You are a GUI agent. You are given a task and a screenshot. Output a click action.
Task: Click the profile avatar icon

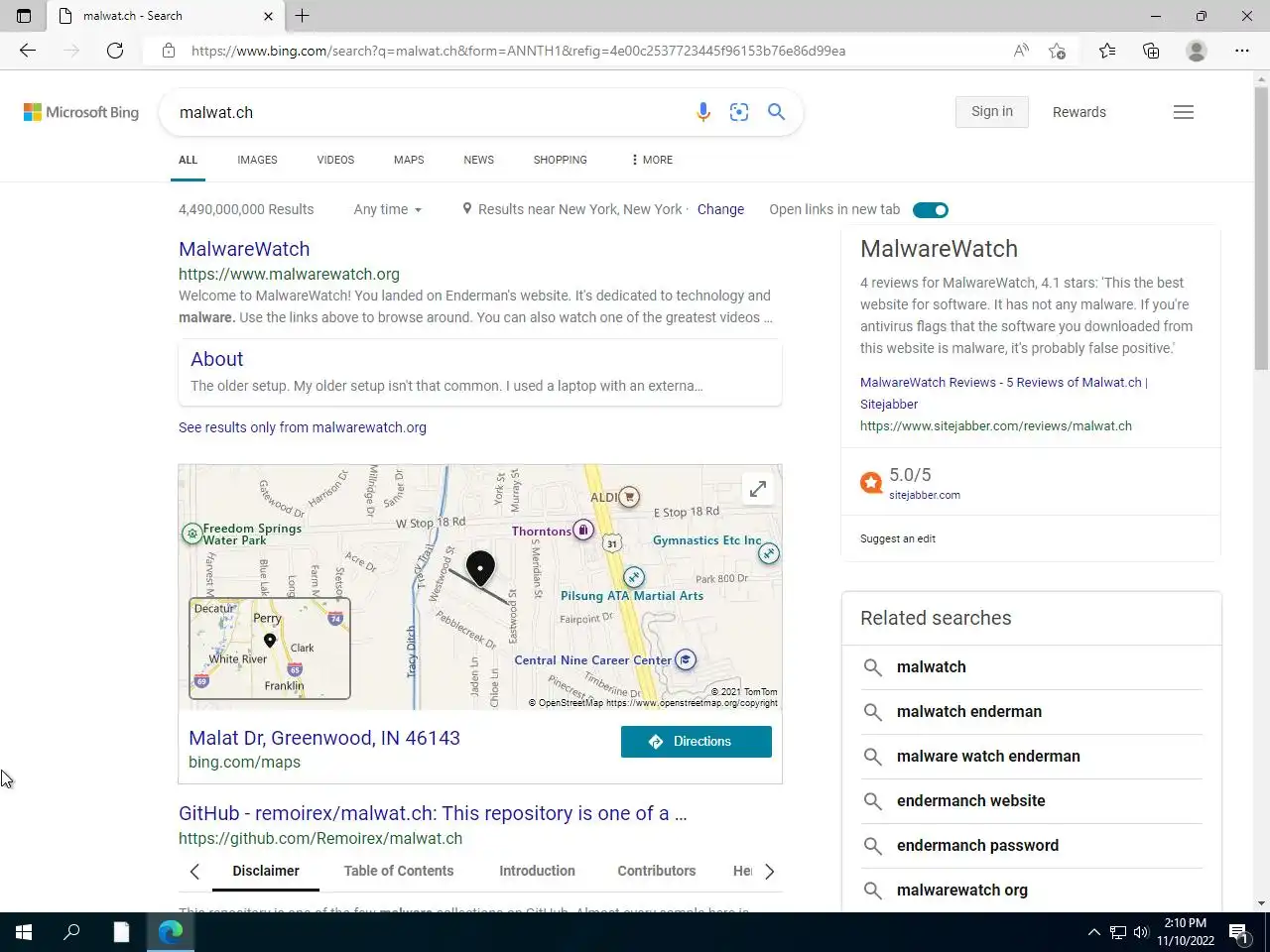pos(1197,51)
